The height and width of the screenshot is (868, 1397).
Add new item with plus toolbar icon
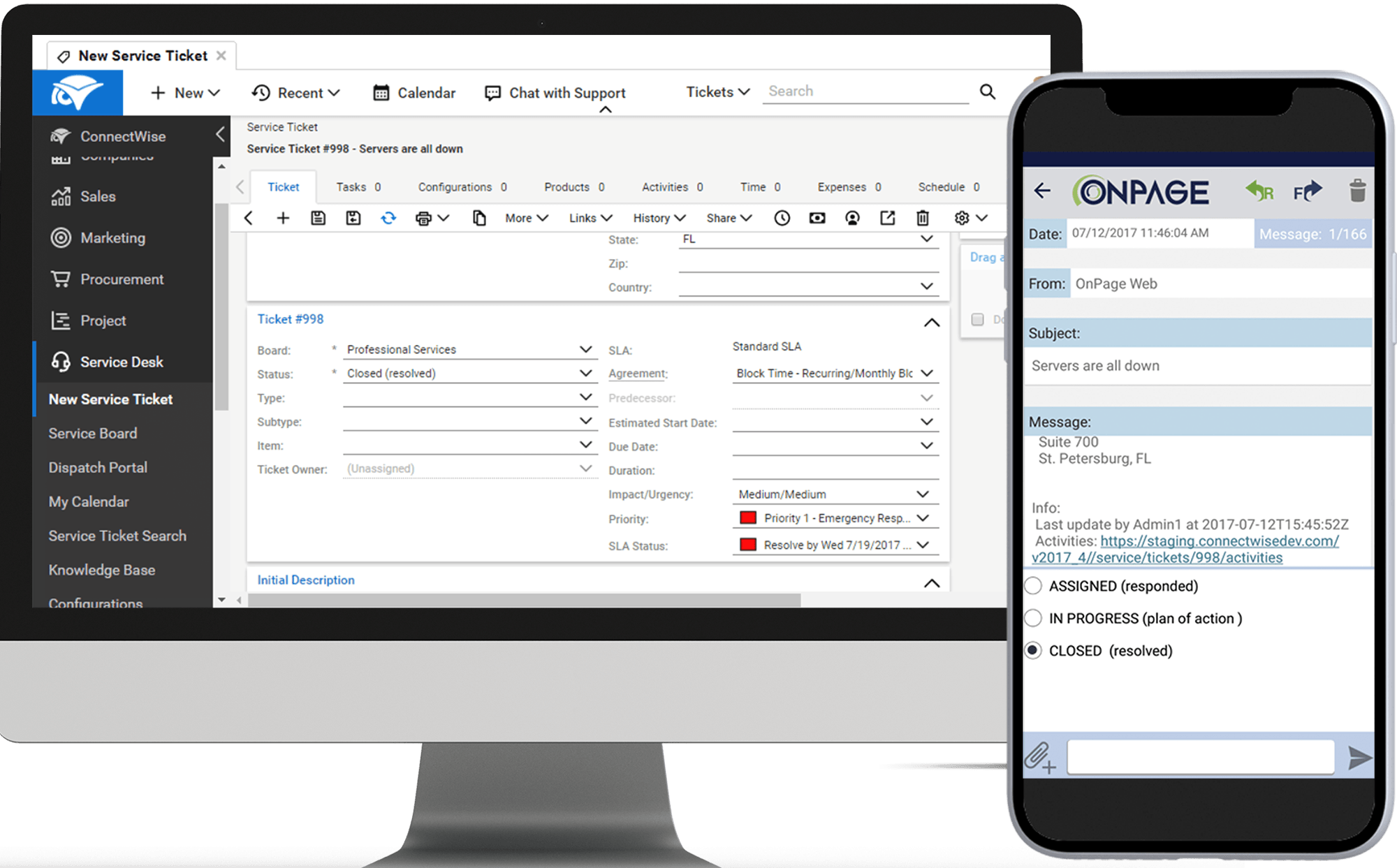tap(283, 218)
